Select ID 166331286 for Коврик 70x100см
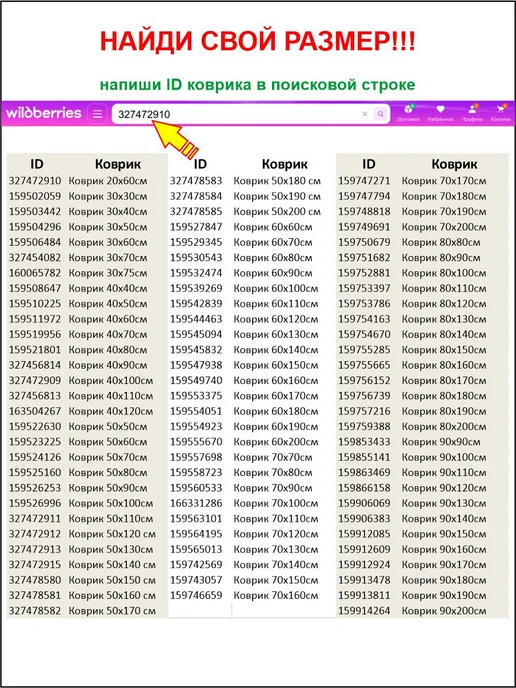The image size is (516, 688). (196, 503)
